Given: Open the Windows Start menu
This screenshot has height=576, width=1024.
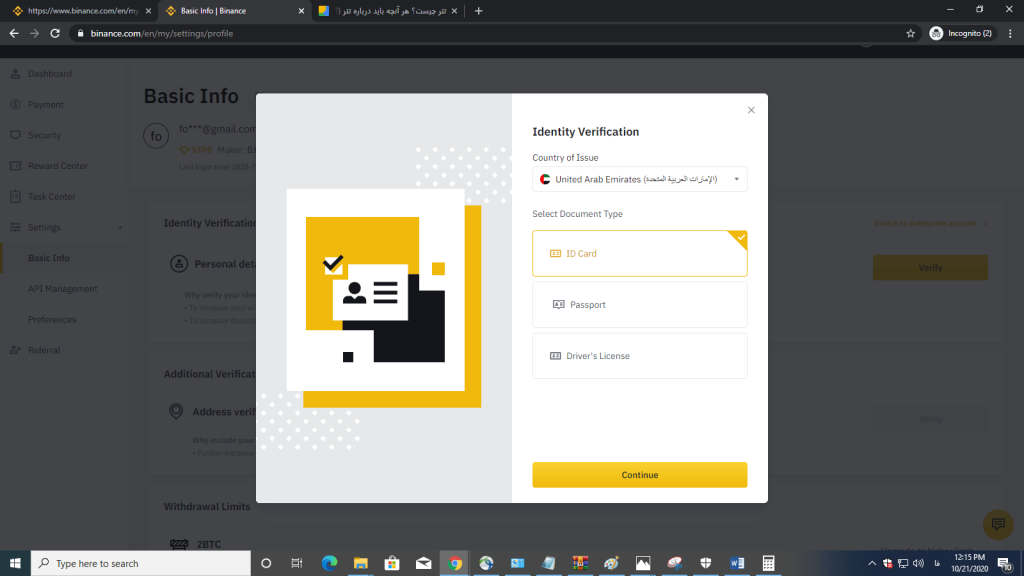Looking at the screenshot, I should (x=15, y=563).
